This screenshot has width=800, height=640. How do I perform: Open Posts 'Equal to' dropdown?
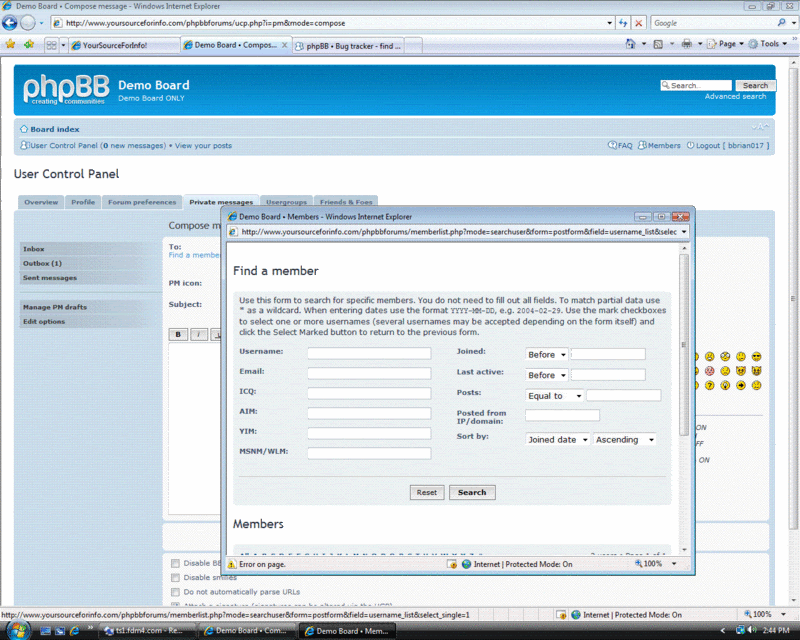pyautogui.click(x=555, y=396)
